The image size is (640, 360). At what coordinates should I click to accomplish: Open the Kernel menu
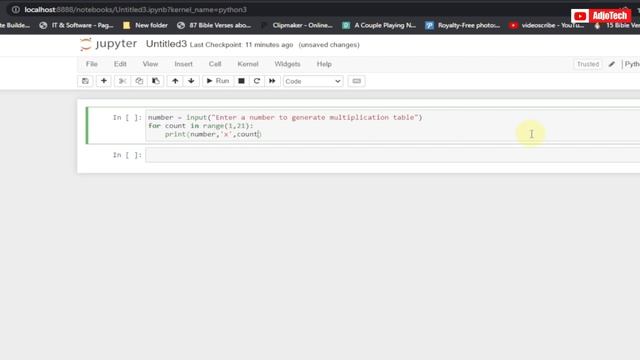point(248,64)
